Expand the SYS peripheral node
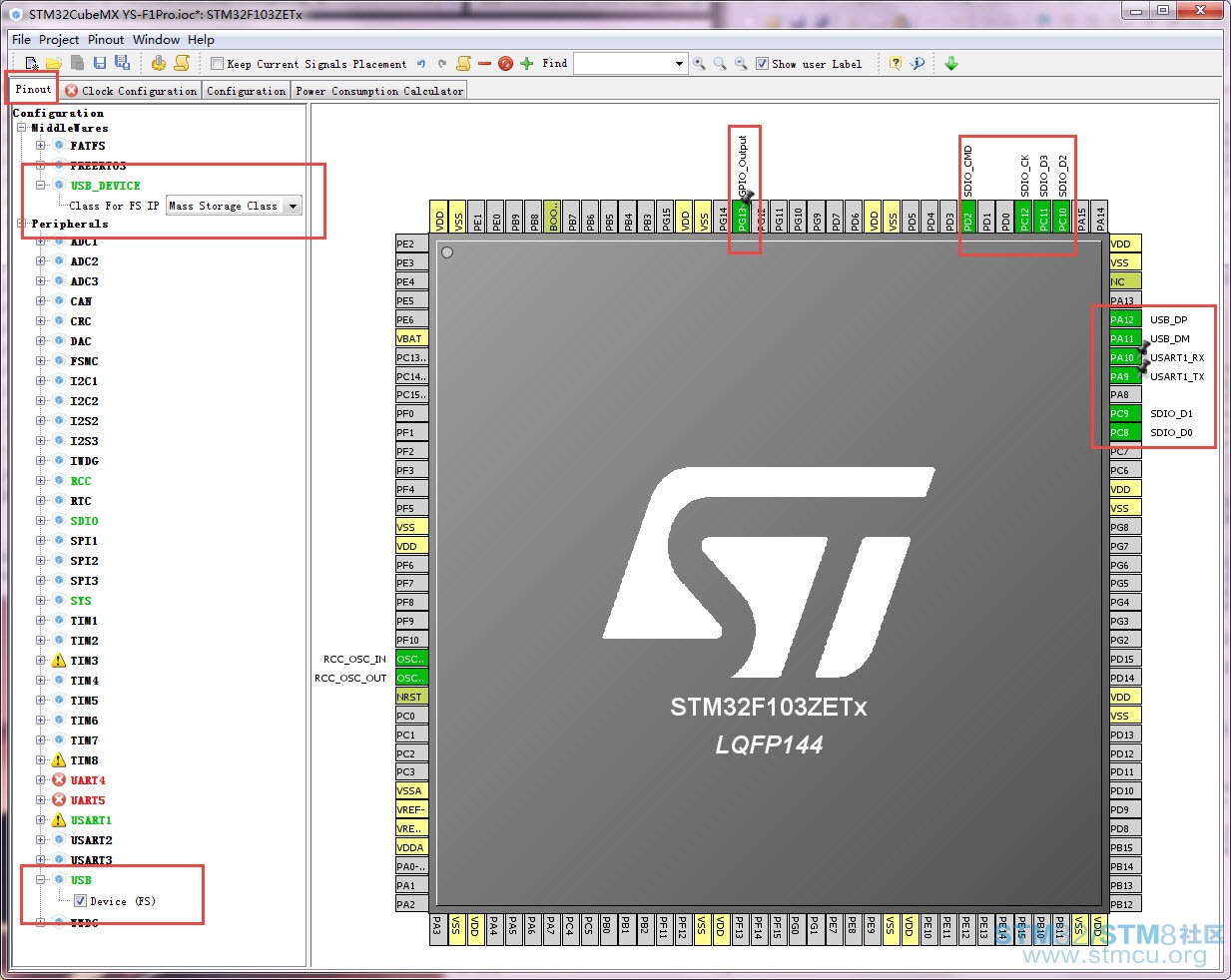Viewport: 1231px width, 980px height. (x=41, y=601)
